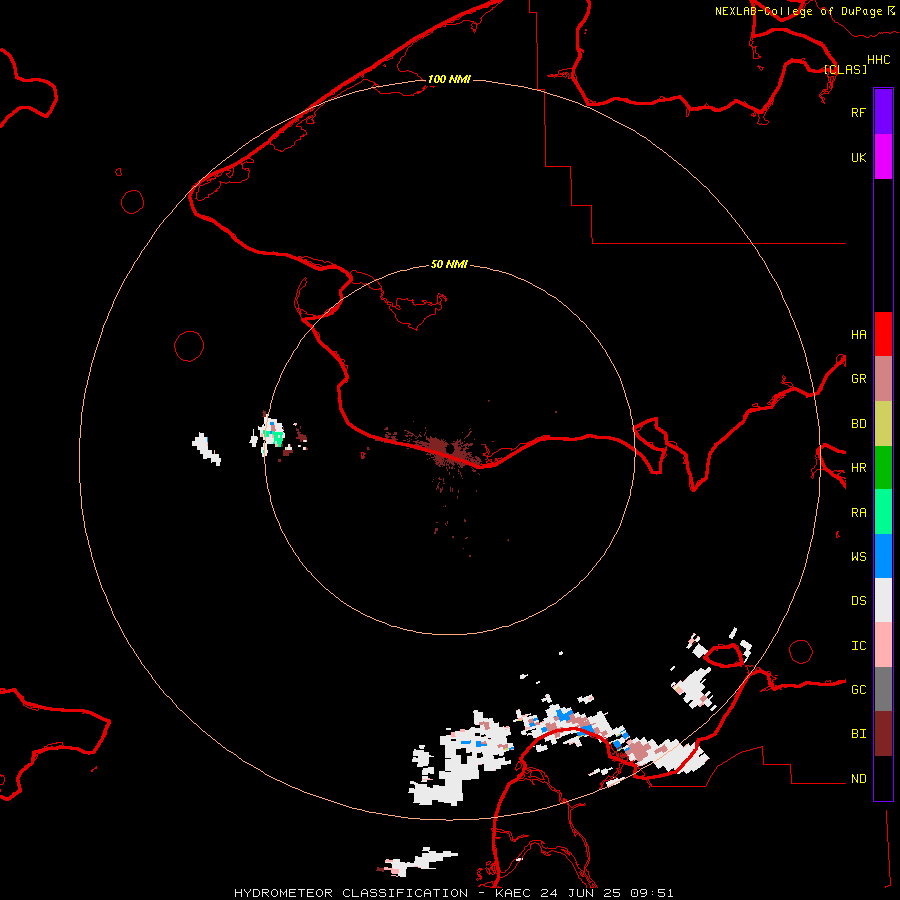This screenshot has height=900, width=900.
Task: Click the ND black legend swatch
Action: [883, 778]
